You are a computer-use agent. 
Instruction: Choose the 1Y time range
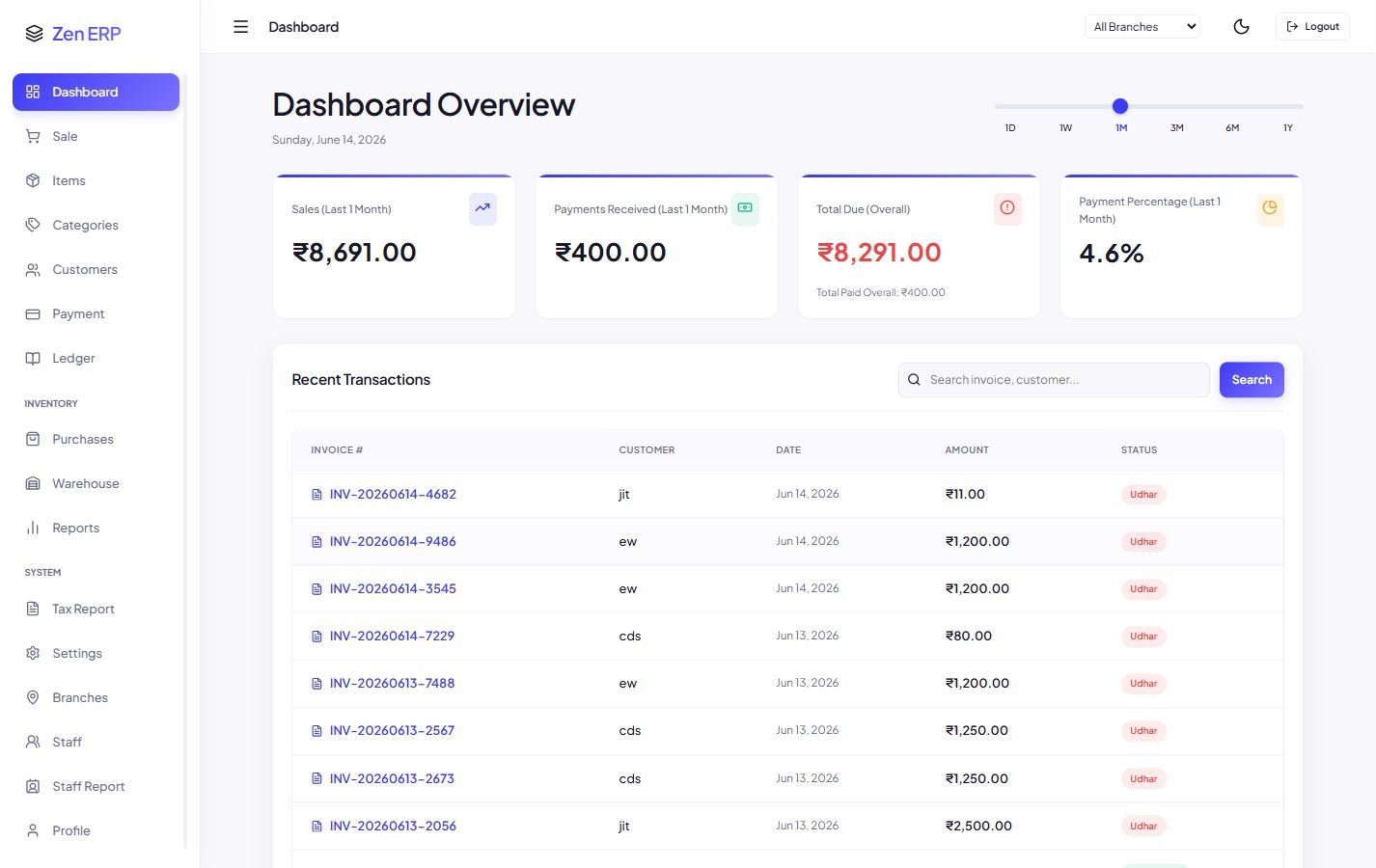pyautogui.click(x=1288, y=127)
